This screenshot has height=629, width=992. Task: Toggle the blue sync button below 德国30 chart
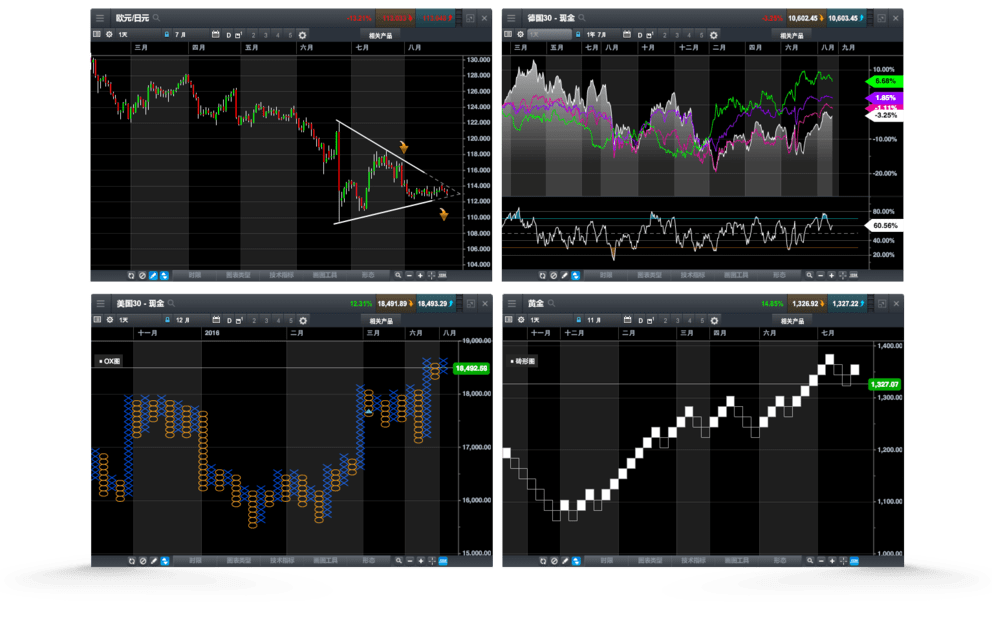click(x=576, y=275)
